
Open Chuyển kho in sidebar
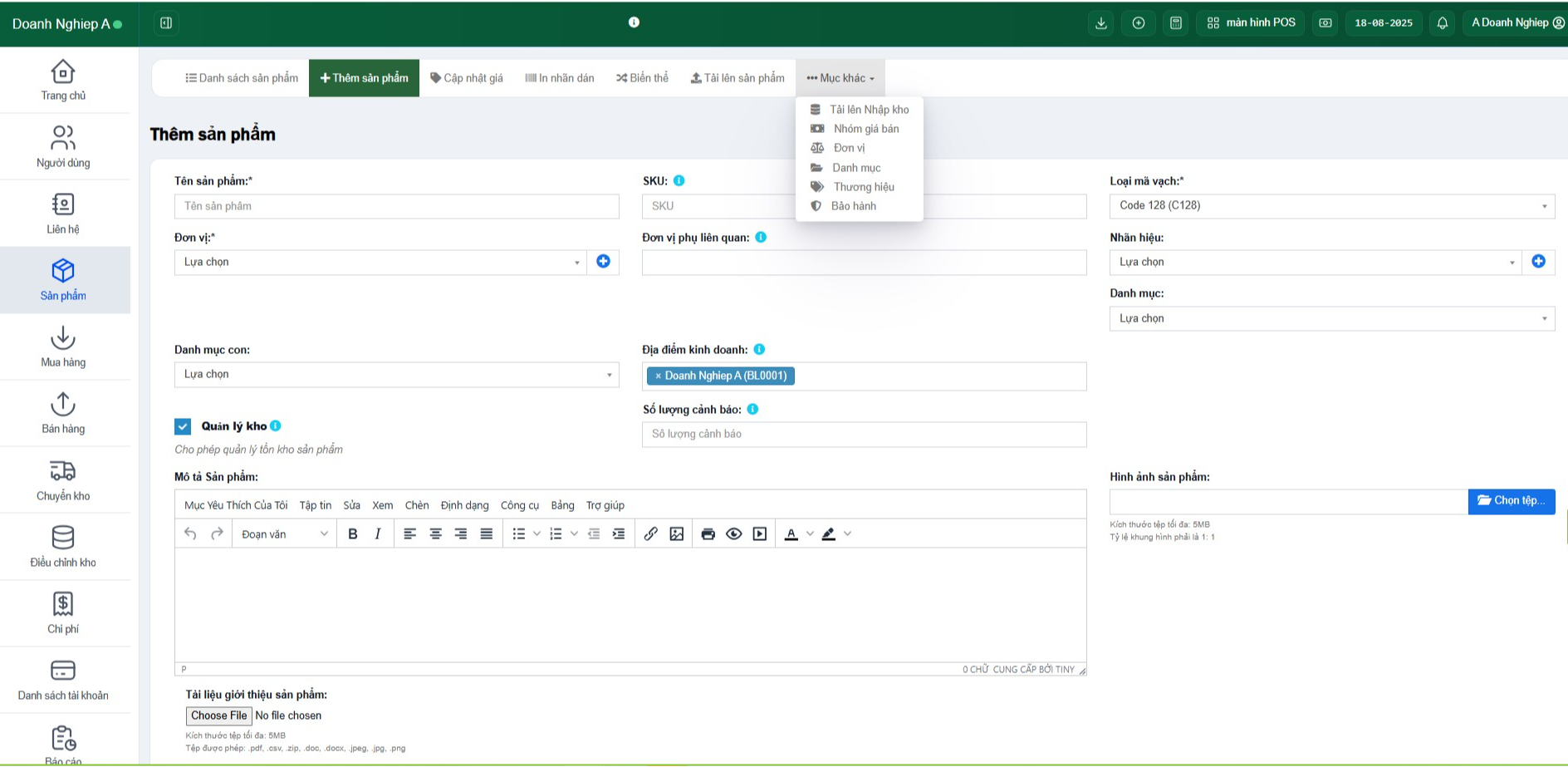[x=64, y=479]
